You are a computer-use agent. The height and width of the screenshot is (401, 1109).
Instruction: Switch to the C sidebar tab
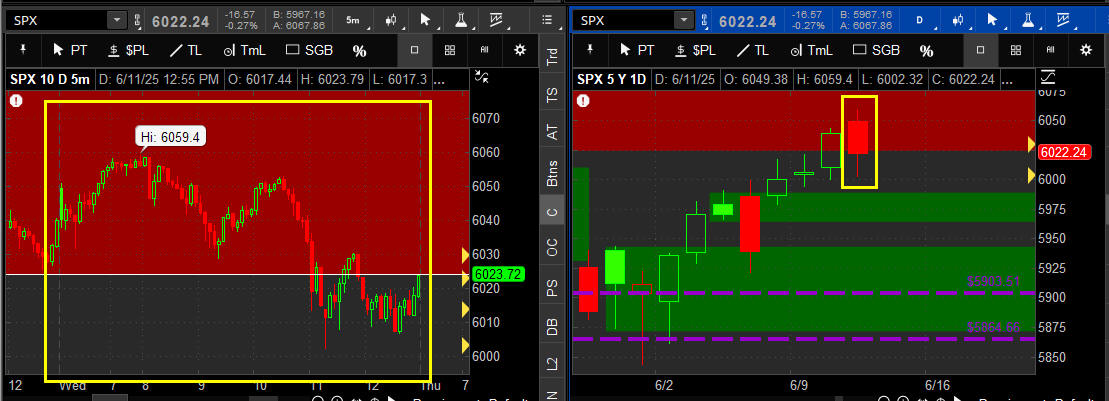[x=552, y=211]
